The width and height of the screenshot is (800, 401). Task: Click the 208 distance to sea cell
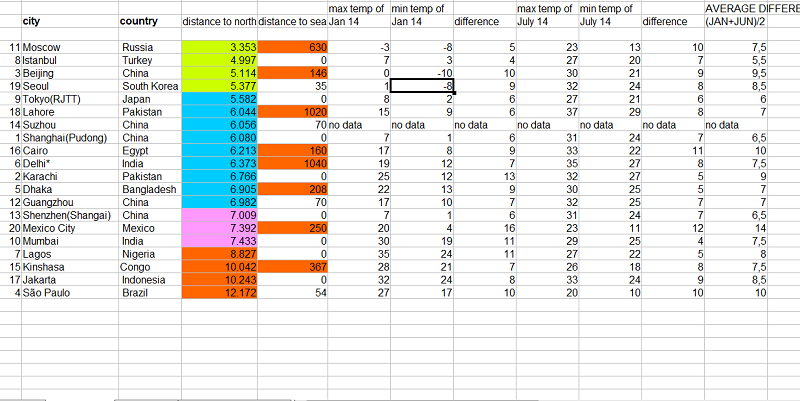pos(292,189)
